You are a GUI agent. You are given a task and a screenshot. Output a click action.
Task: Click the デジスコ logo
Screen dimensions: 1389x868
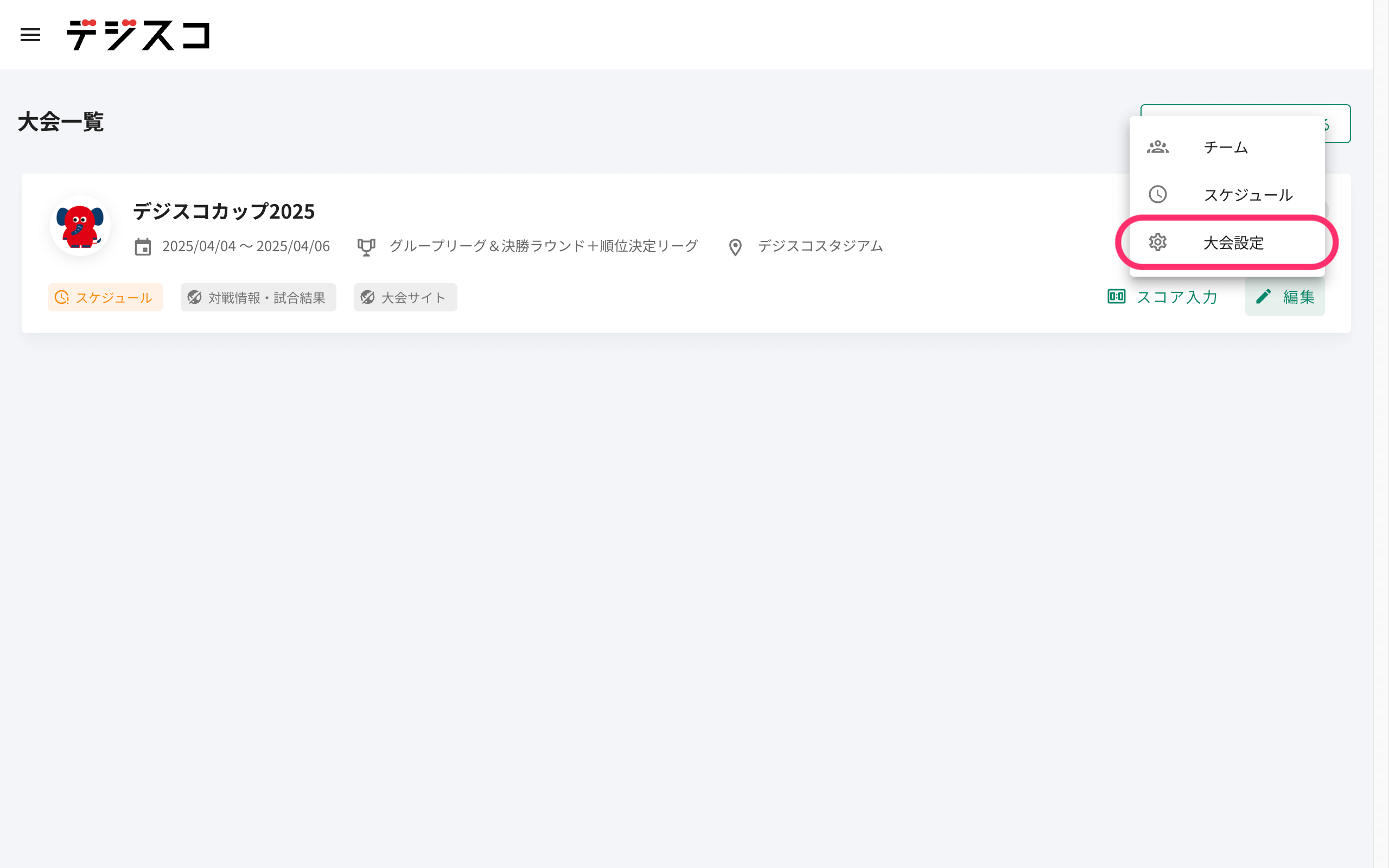139,36
